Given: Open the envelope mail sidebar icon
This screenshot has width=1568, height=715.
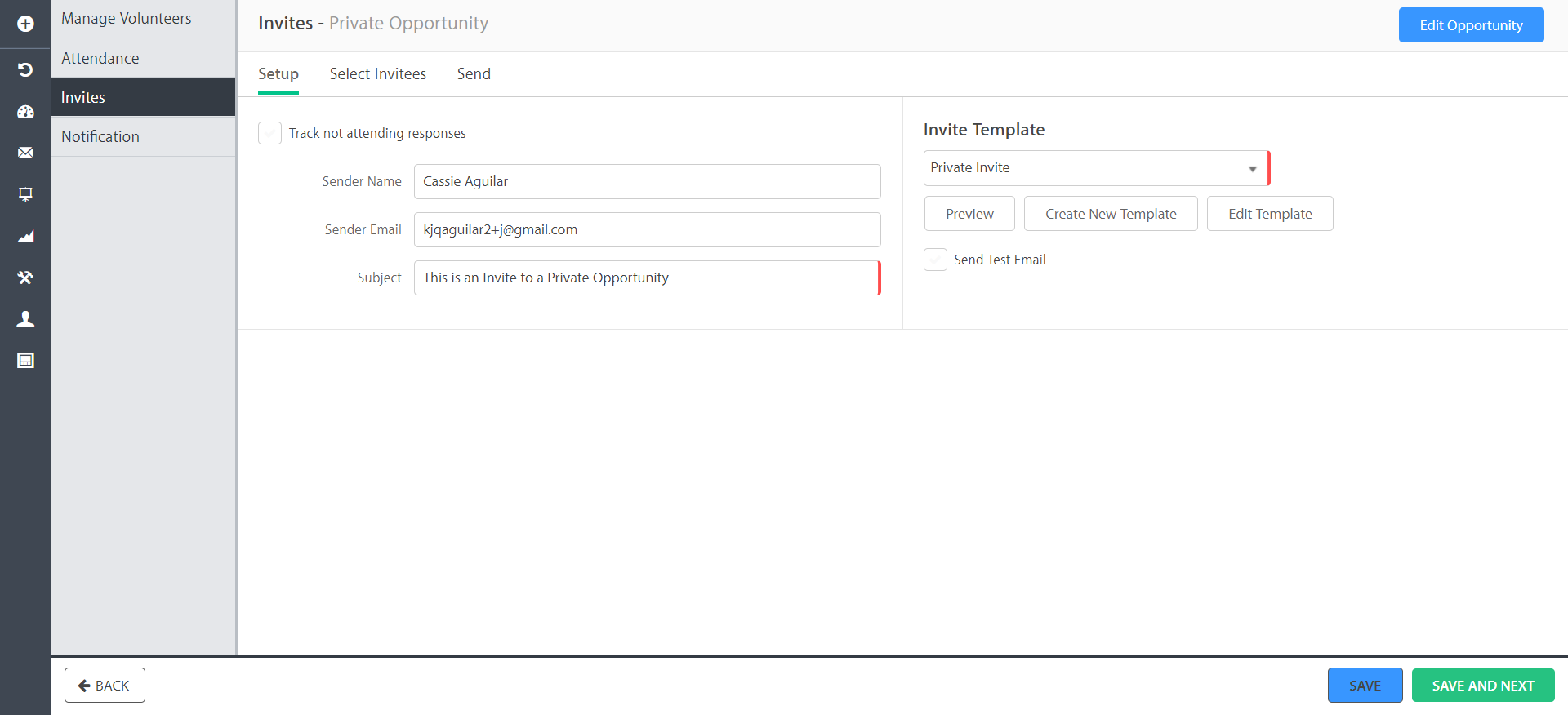Looking at the screenshot, I should click(x=25, y=153).
